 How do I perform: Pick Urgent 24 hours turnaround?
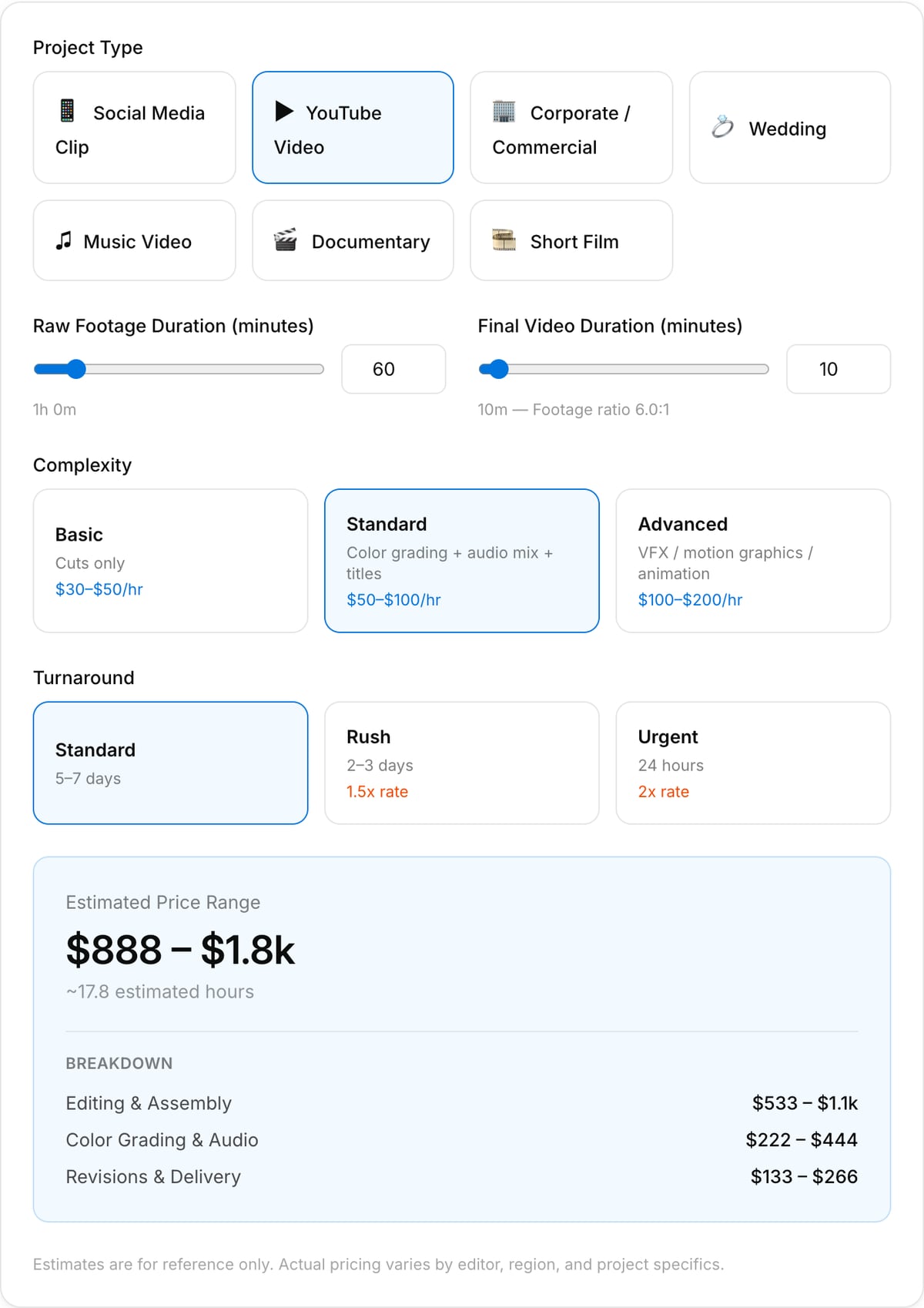coord(753,763)
